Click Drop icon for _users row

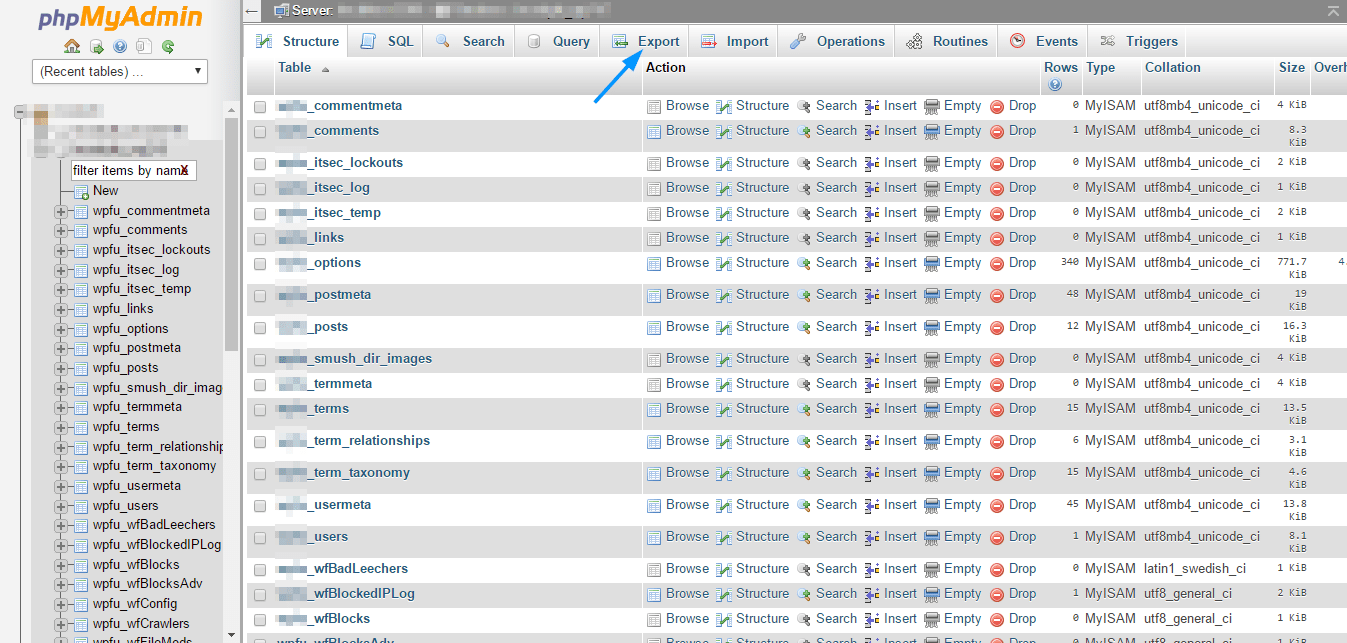click(x=997, y=537)
